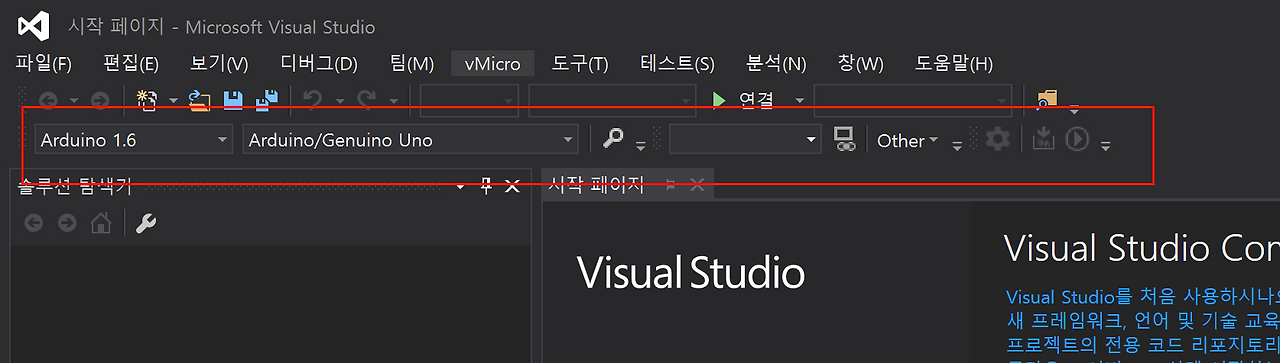Open the vMicro menu

click(493, 64)
